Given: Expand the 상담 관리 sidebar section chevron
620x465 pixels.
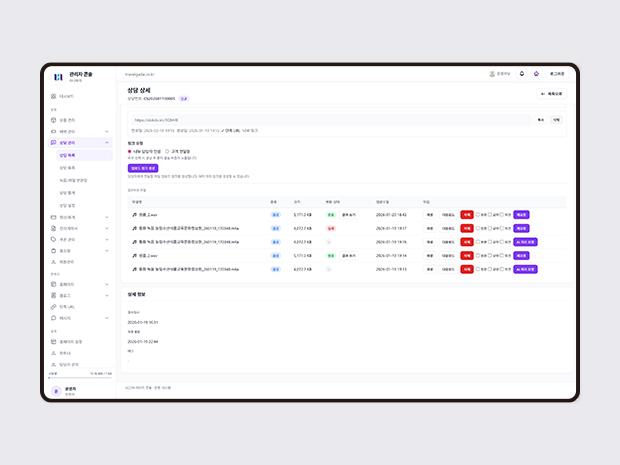Looking at the screenshot, I should click(x=107, y=143).
